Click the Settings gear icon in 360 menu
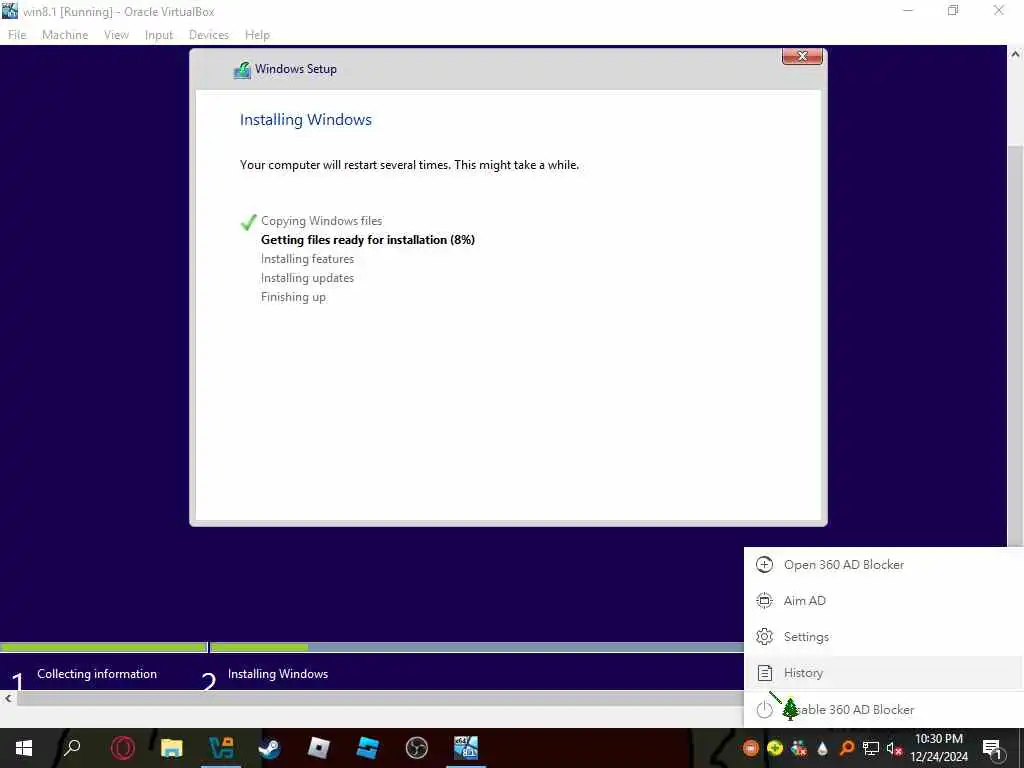 (764, 636)
